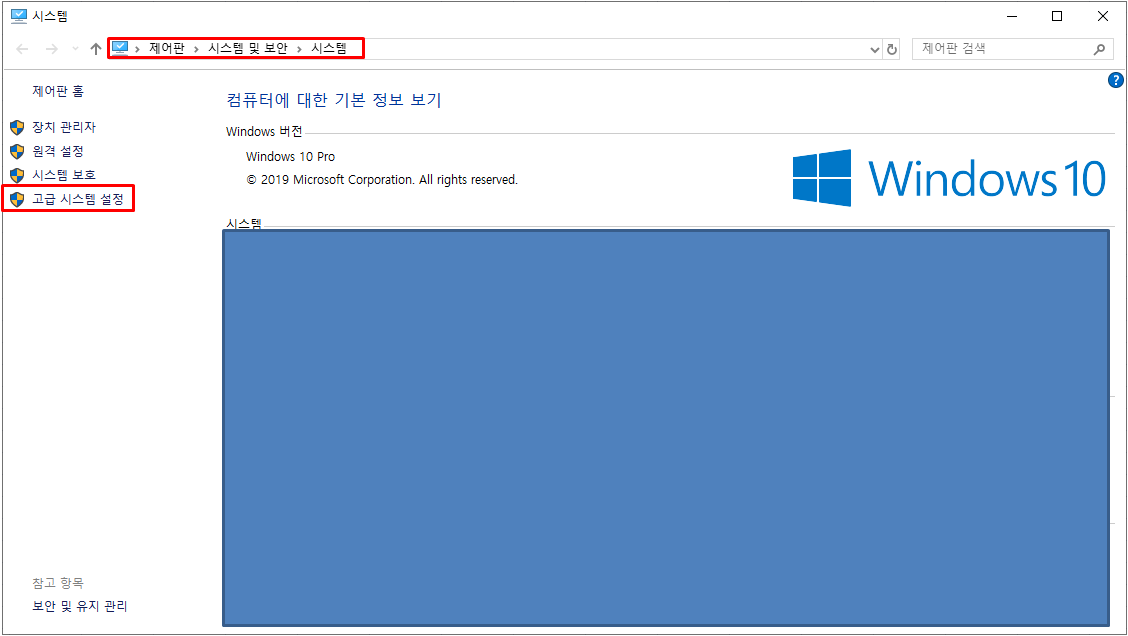Screen dimensions: 1128x636
Task: Click the computer icon in address bar
Action: 120,48
